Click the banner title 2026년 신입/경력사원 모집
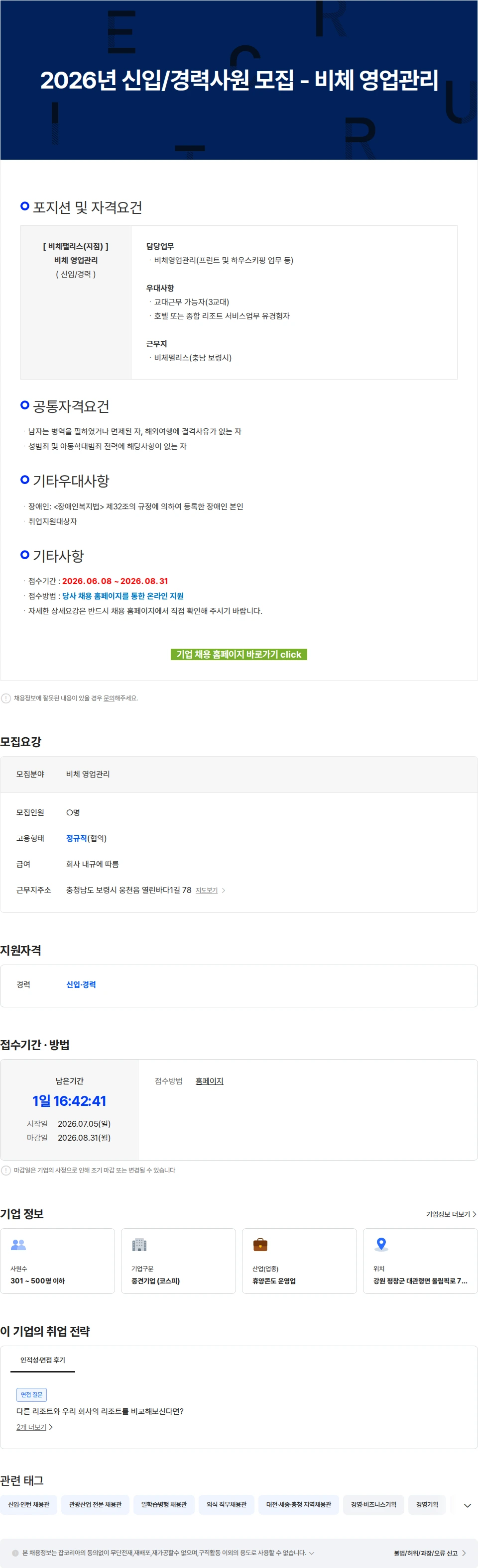The image size is (478, 1568). [x=239, y=80]
